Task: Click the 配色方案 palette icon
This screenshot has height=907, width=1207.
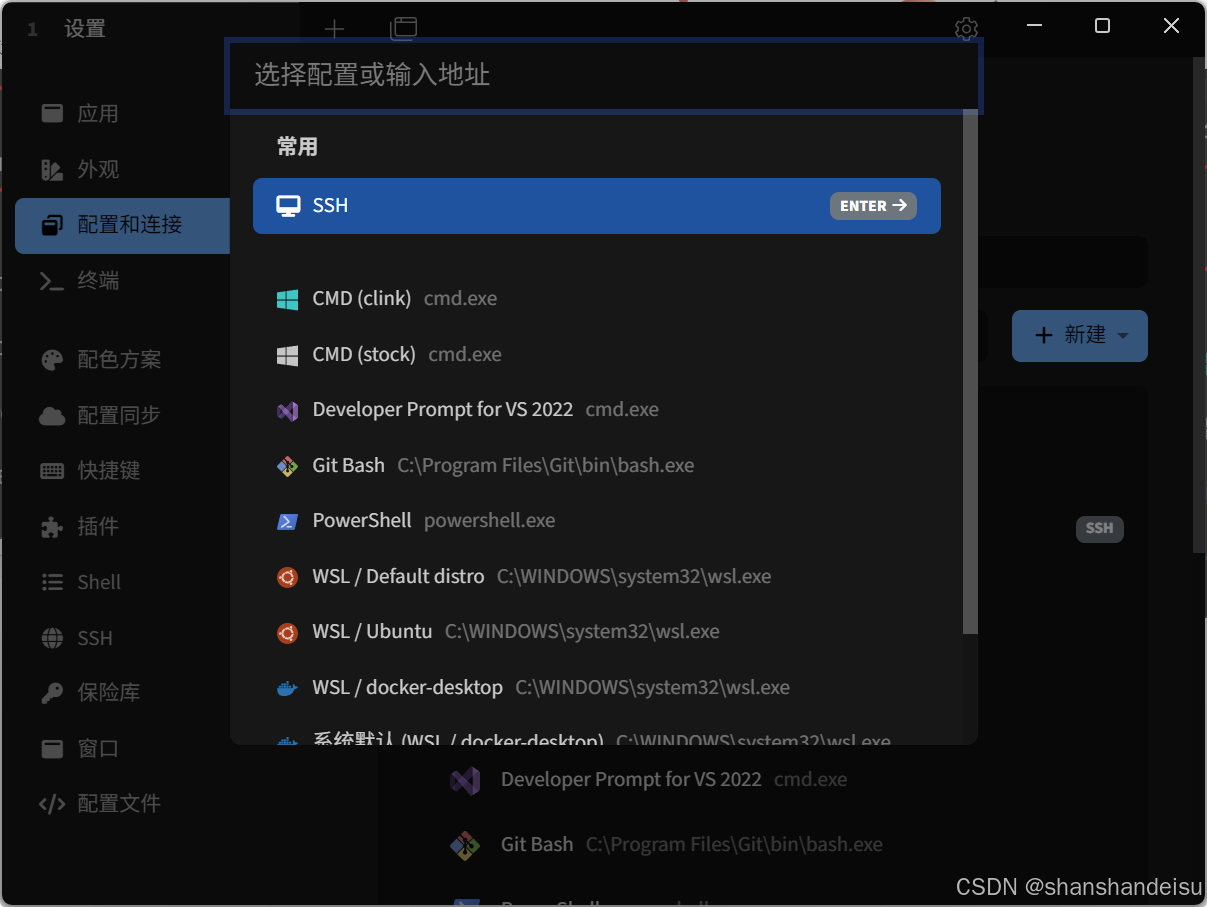Action: point(52,359)
